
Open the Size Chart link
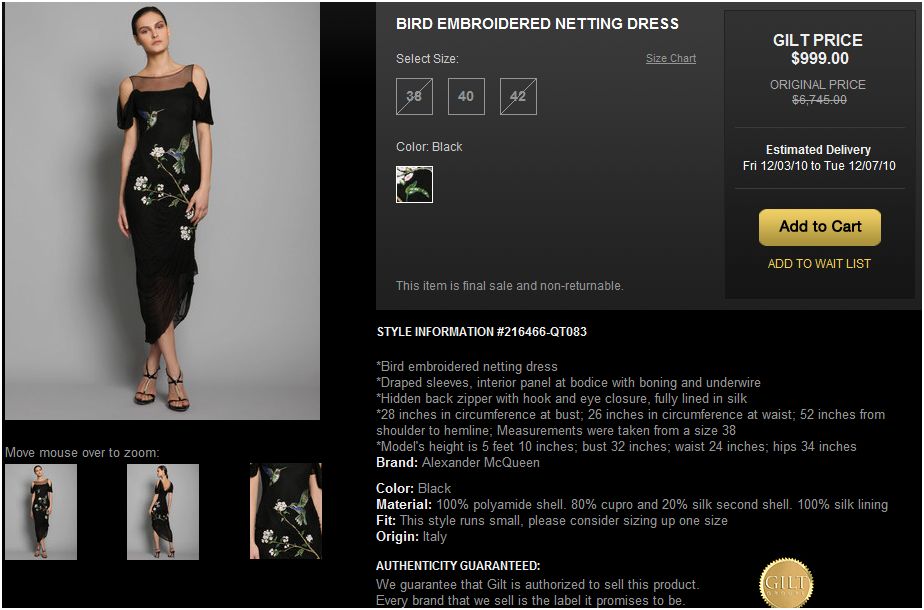(671, 58)
